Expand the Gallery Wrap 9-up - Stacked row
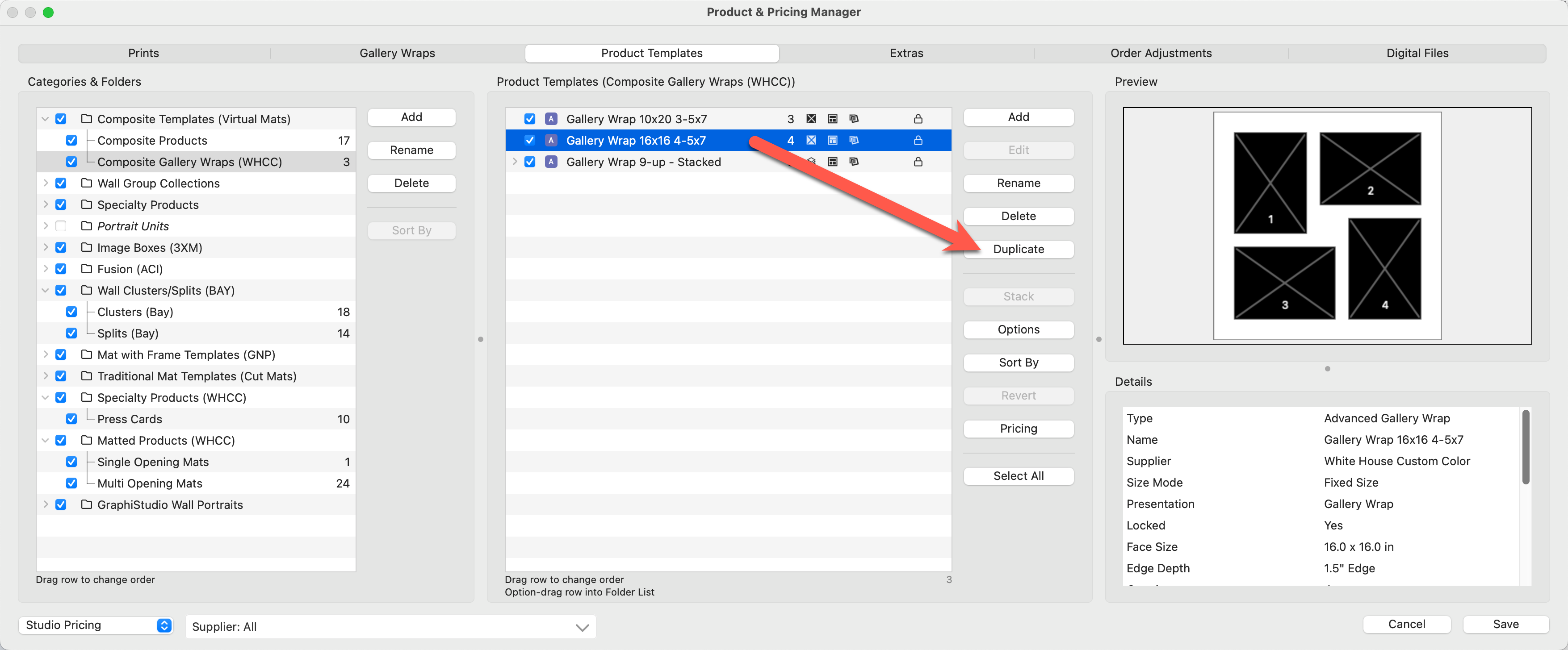This screenshot has width=1568, height=650. pos(515,162)
